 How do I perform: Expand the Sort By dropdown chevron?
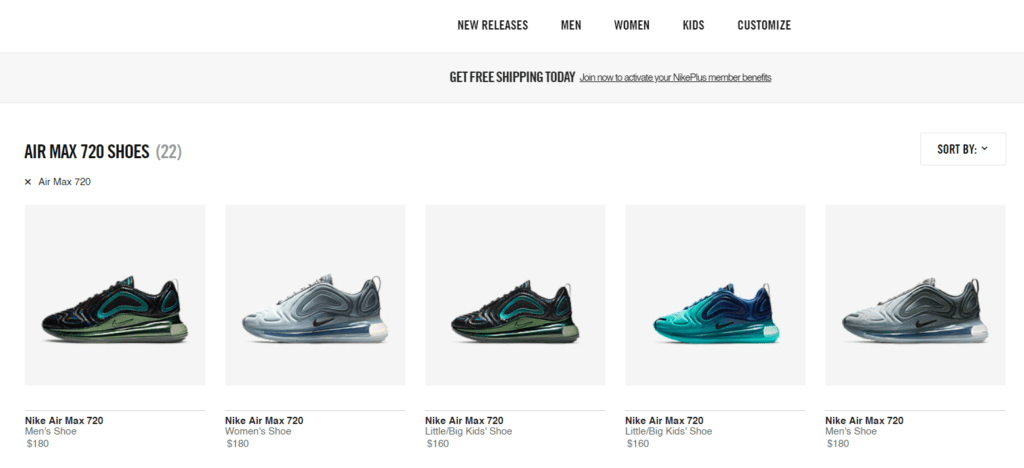pos(984,149)
